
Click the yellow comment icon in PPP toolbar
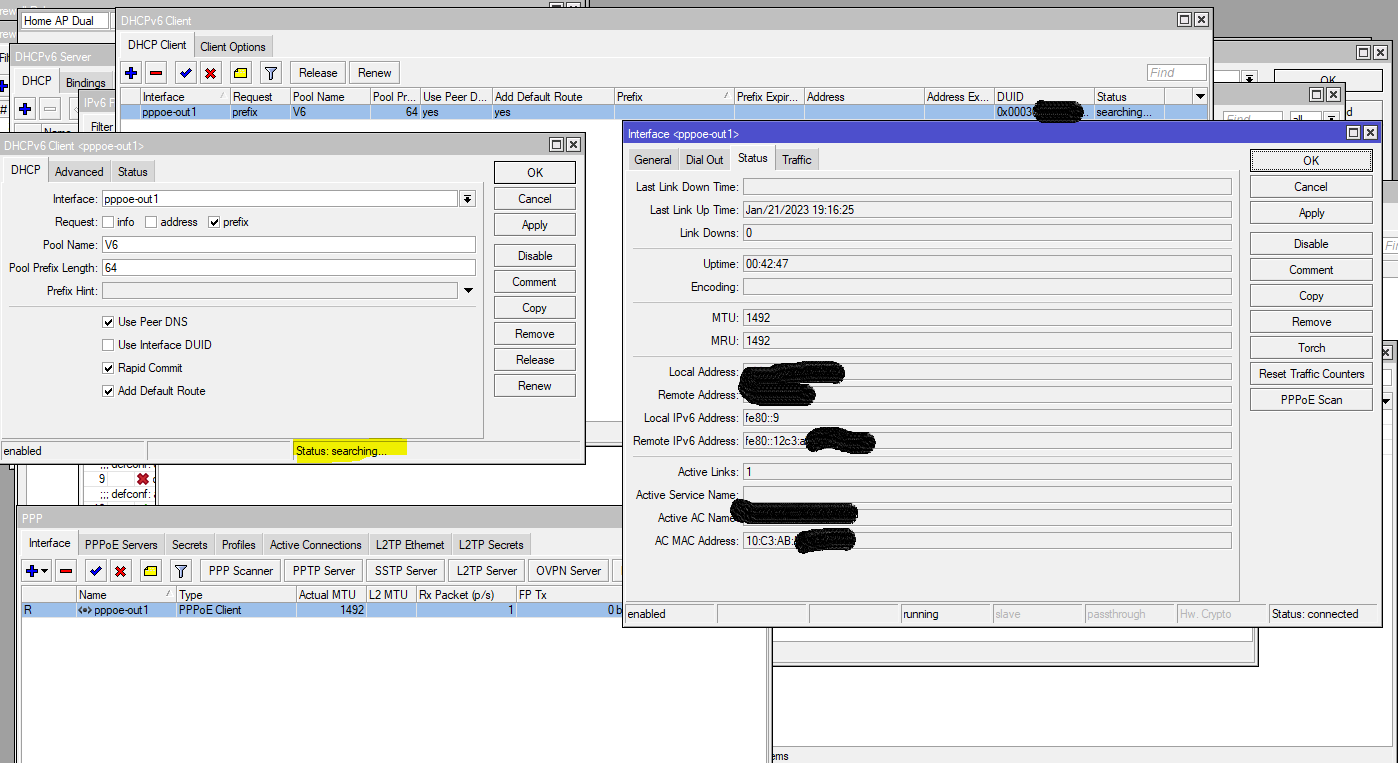point(150,571)
